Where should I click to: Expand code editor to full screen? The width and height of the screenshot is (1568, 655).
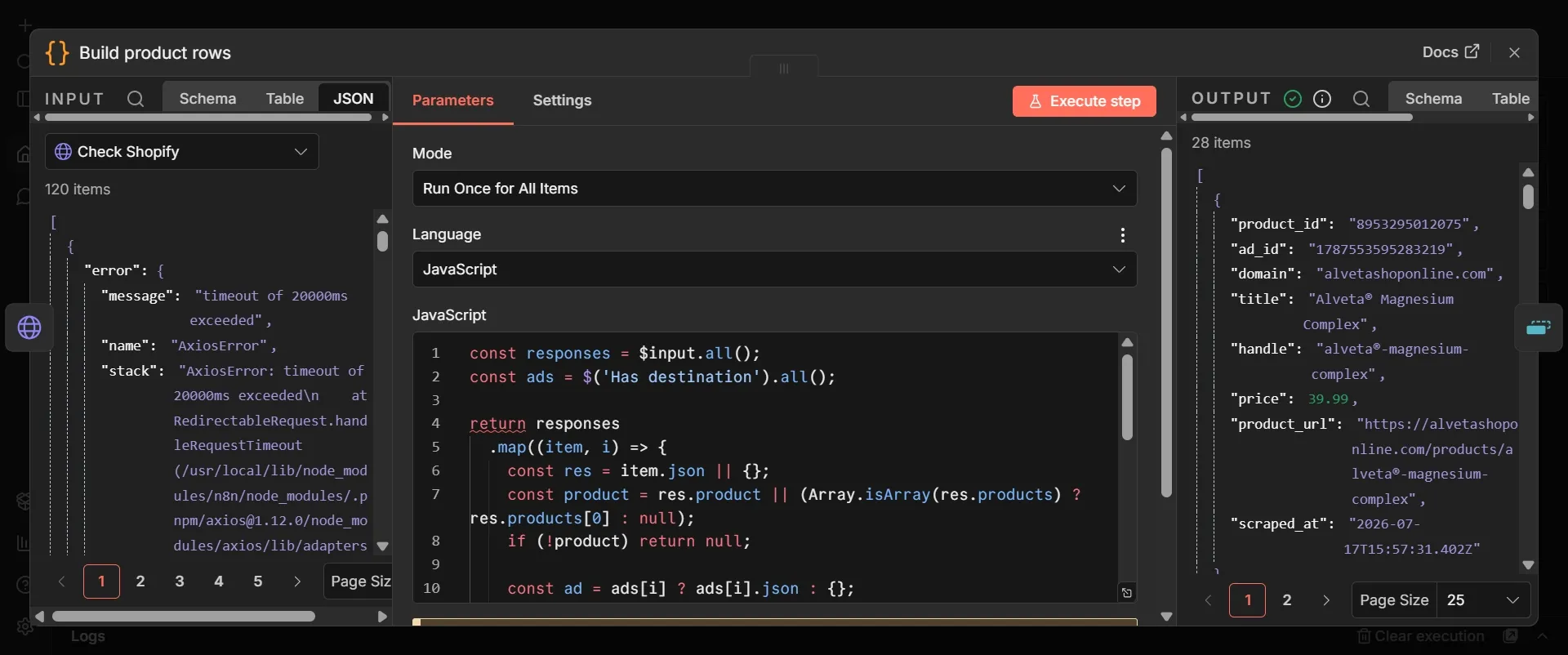pyautogui.click(x=1127, y=593)
